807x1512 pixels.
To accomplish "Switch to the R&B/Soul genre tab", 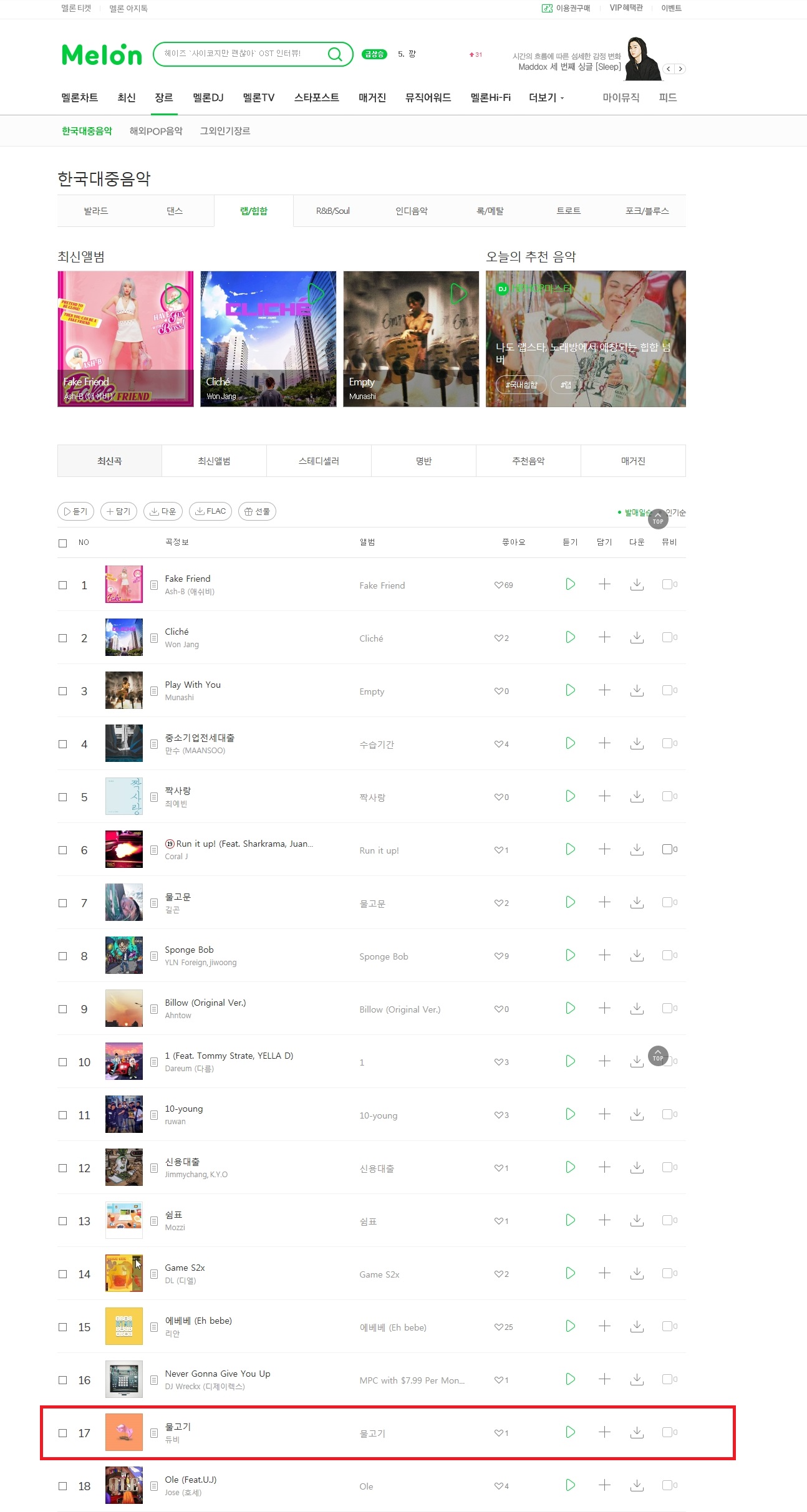I will pos(332,211).
